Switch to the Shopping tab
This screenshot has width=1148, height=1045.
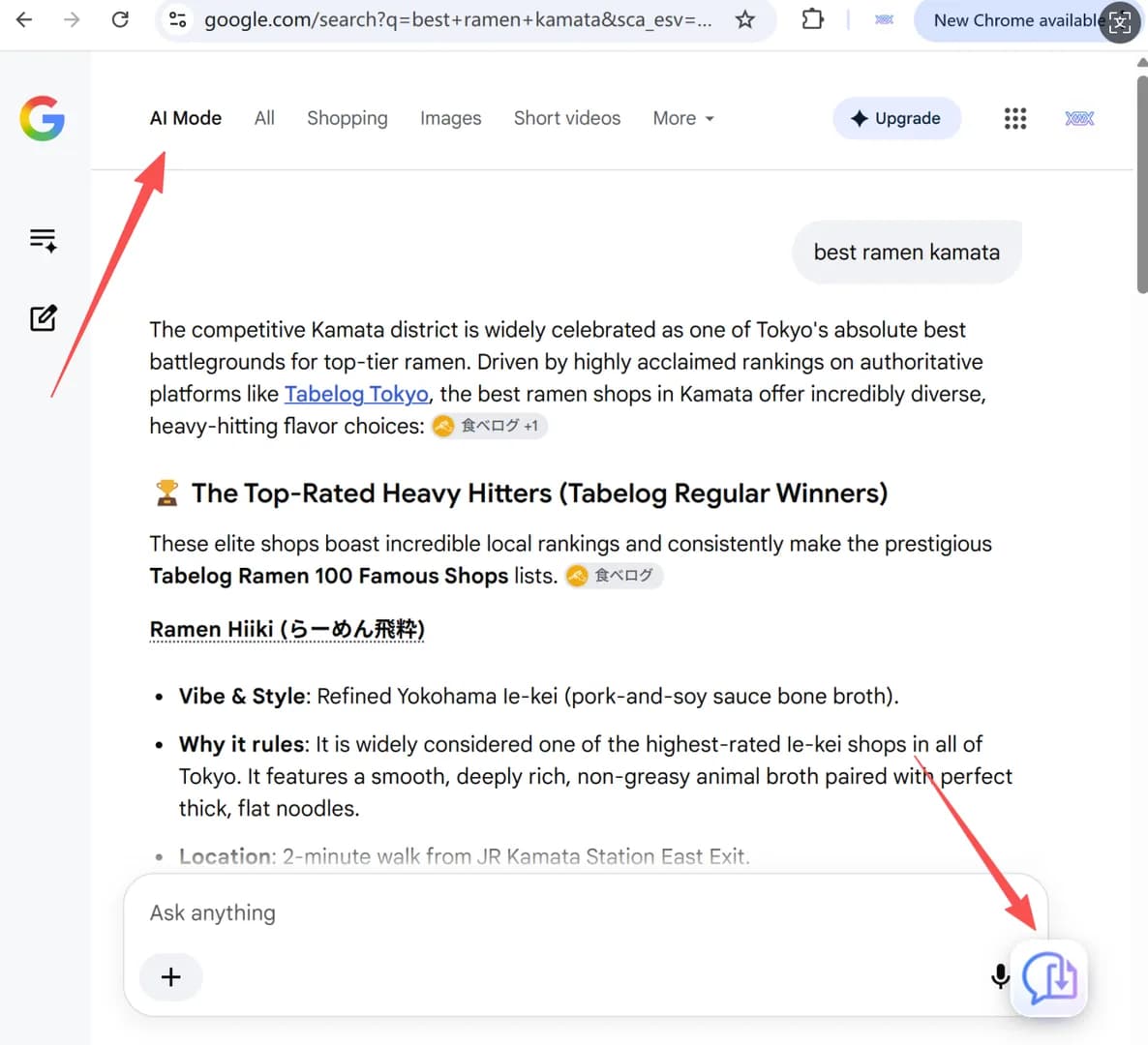347,119
